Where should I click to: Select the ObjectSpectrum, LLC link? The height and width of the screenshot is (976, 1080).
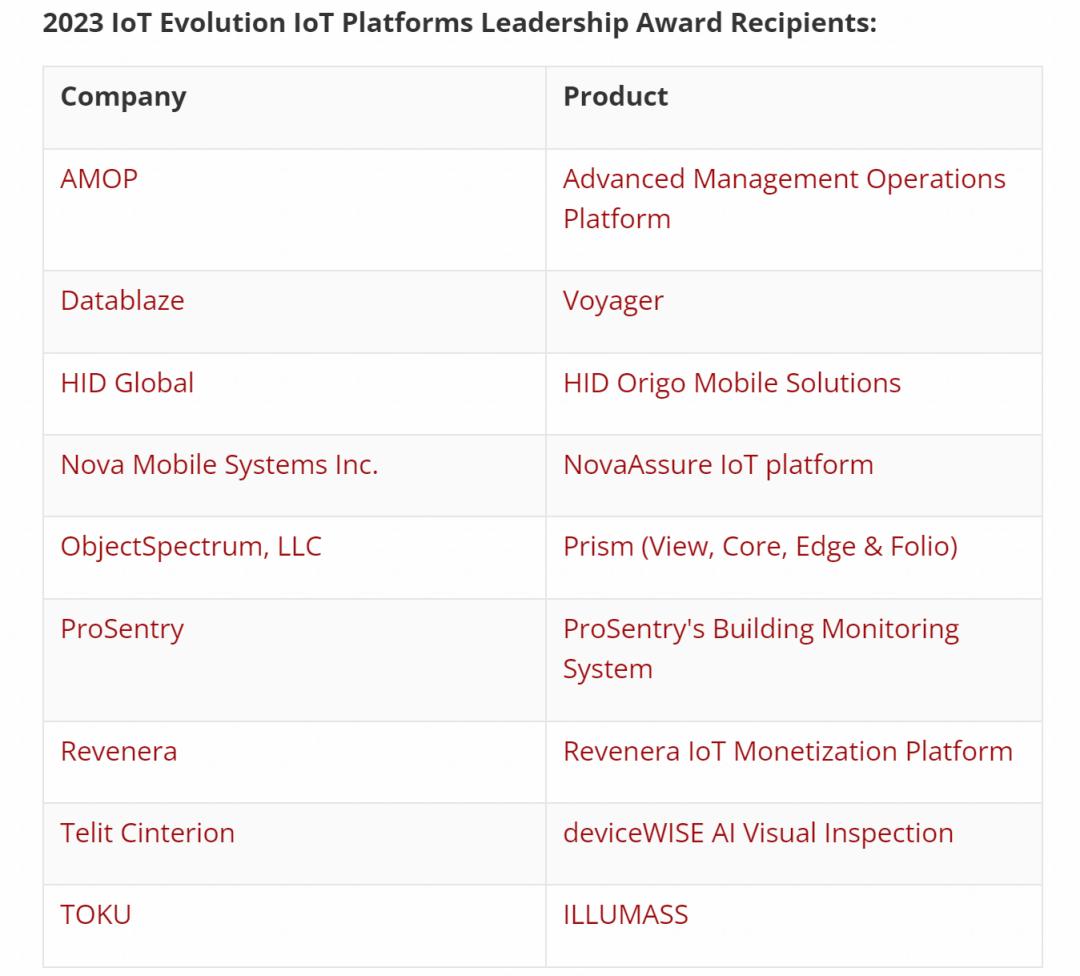point(191,547)
